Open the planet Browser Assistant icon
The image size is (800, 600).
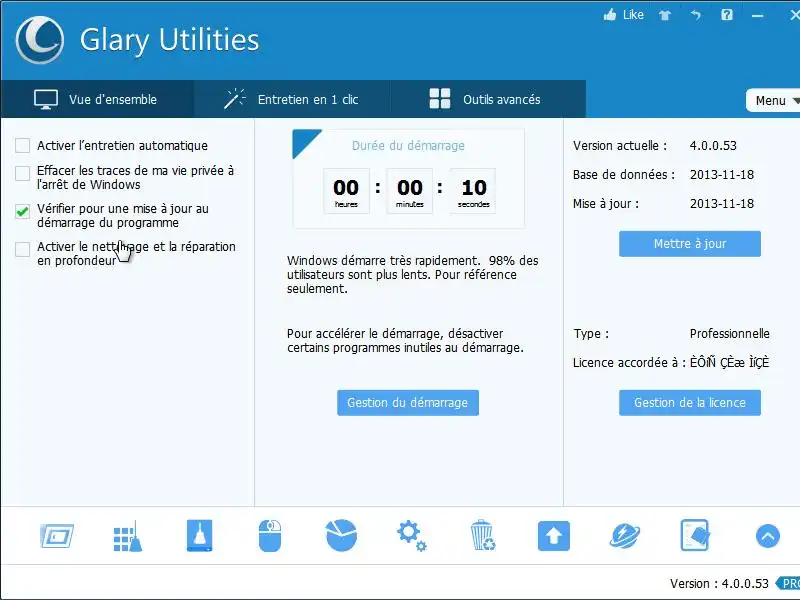624,536
